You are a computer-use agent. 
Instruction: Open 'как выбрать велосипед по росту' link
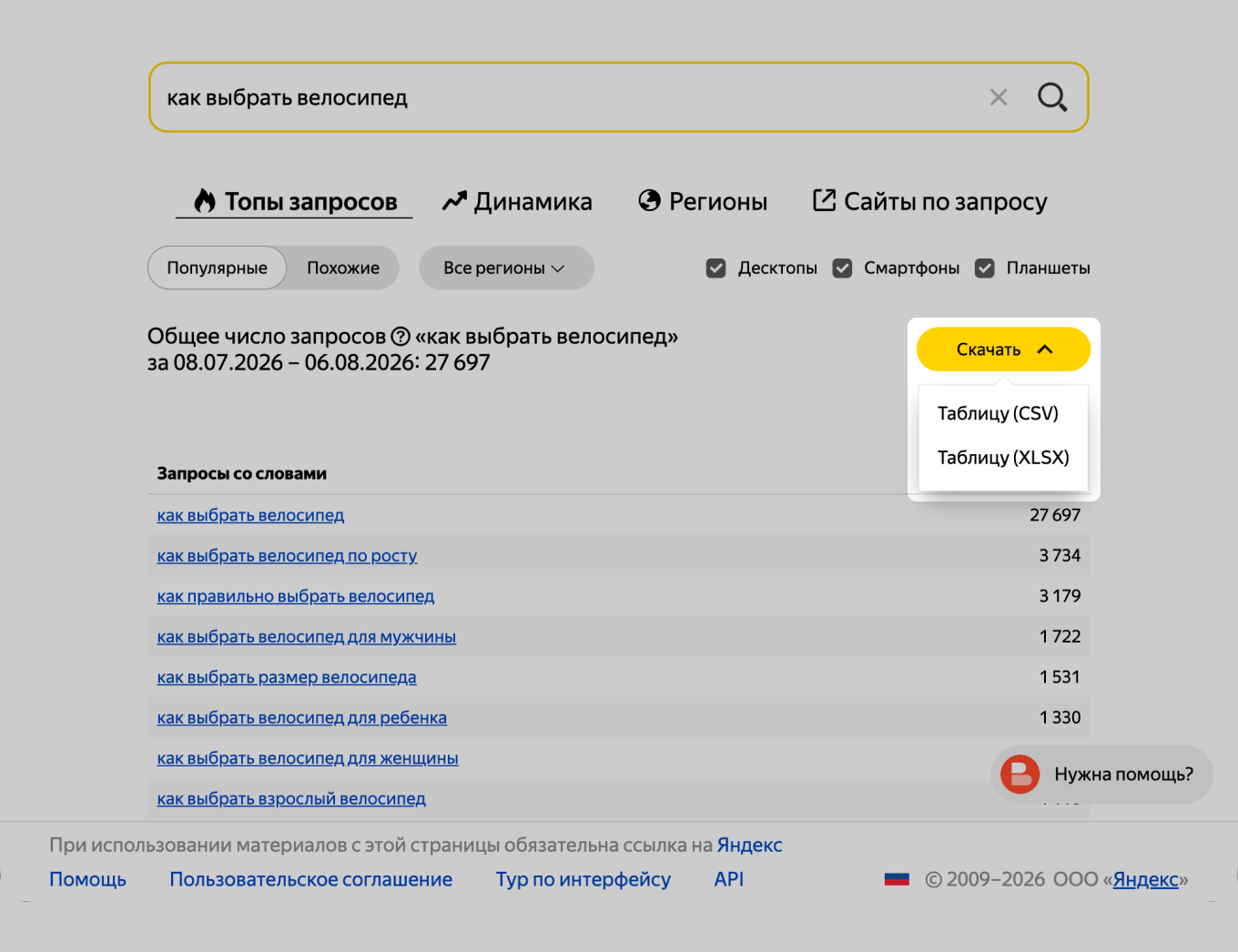pyautogui.click(x=287, y=555)
